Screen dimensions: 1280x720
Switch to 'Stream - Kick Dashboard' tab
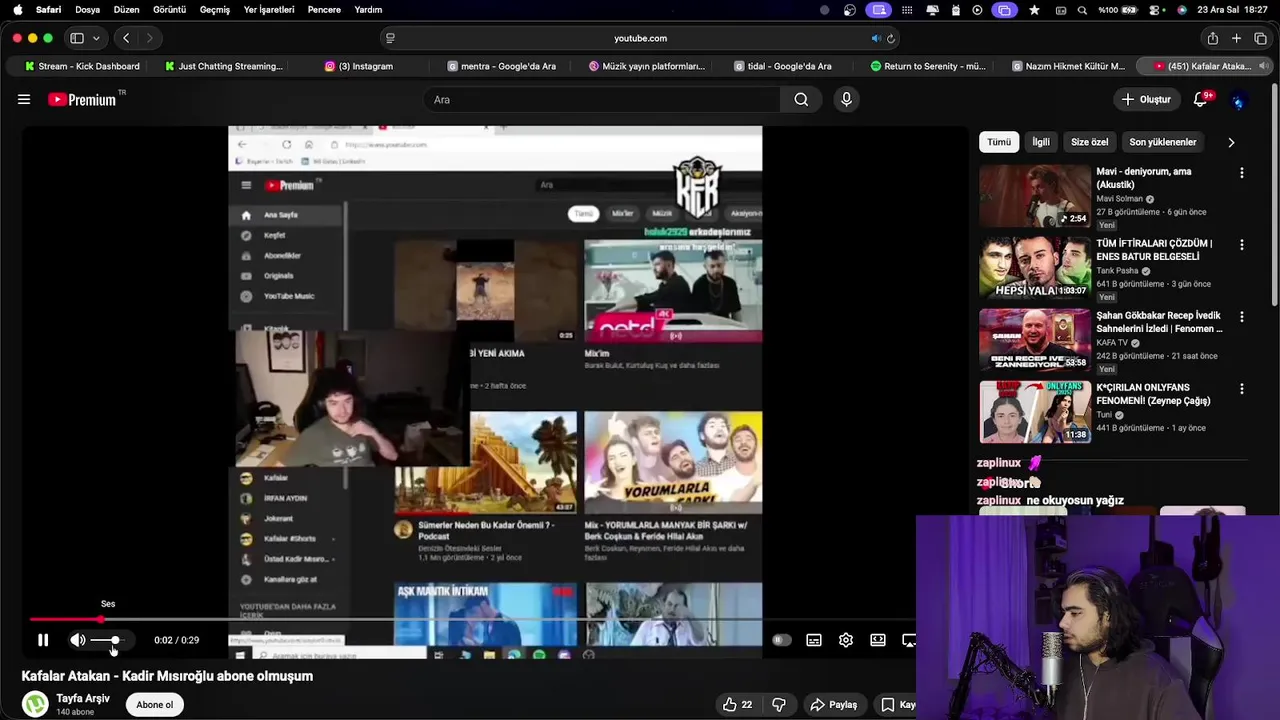(x=81, y=66)
